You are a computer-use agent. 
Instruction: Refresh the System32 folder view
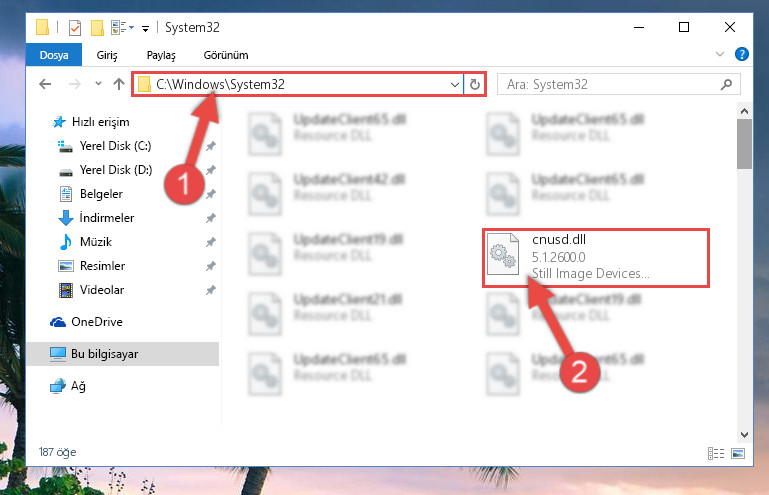474,84
